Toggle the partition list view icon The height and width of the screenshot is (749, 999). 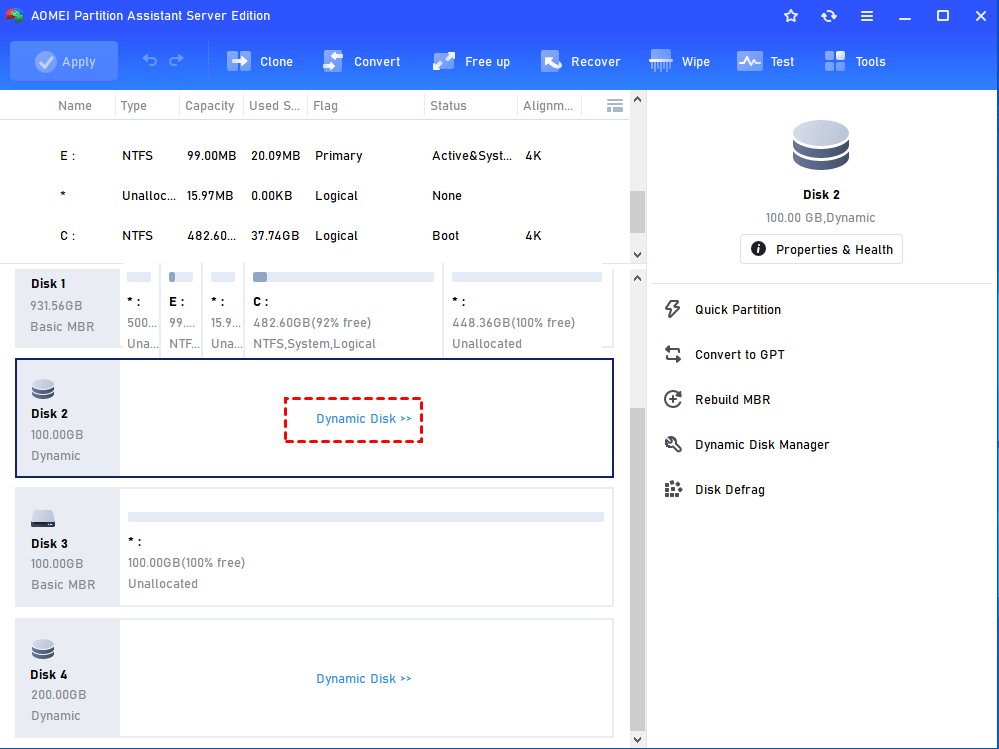(615, 106)
